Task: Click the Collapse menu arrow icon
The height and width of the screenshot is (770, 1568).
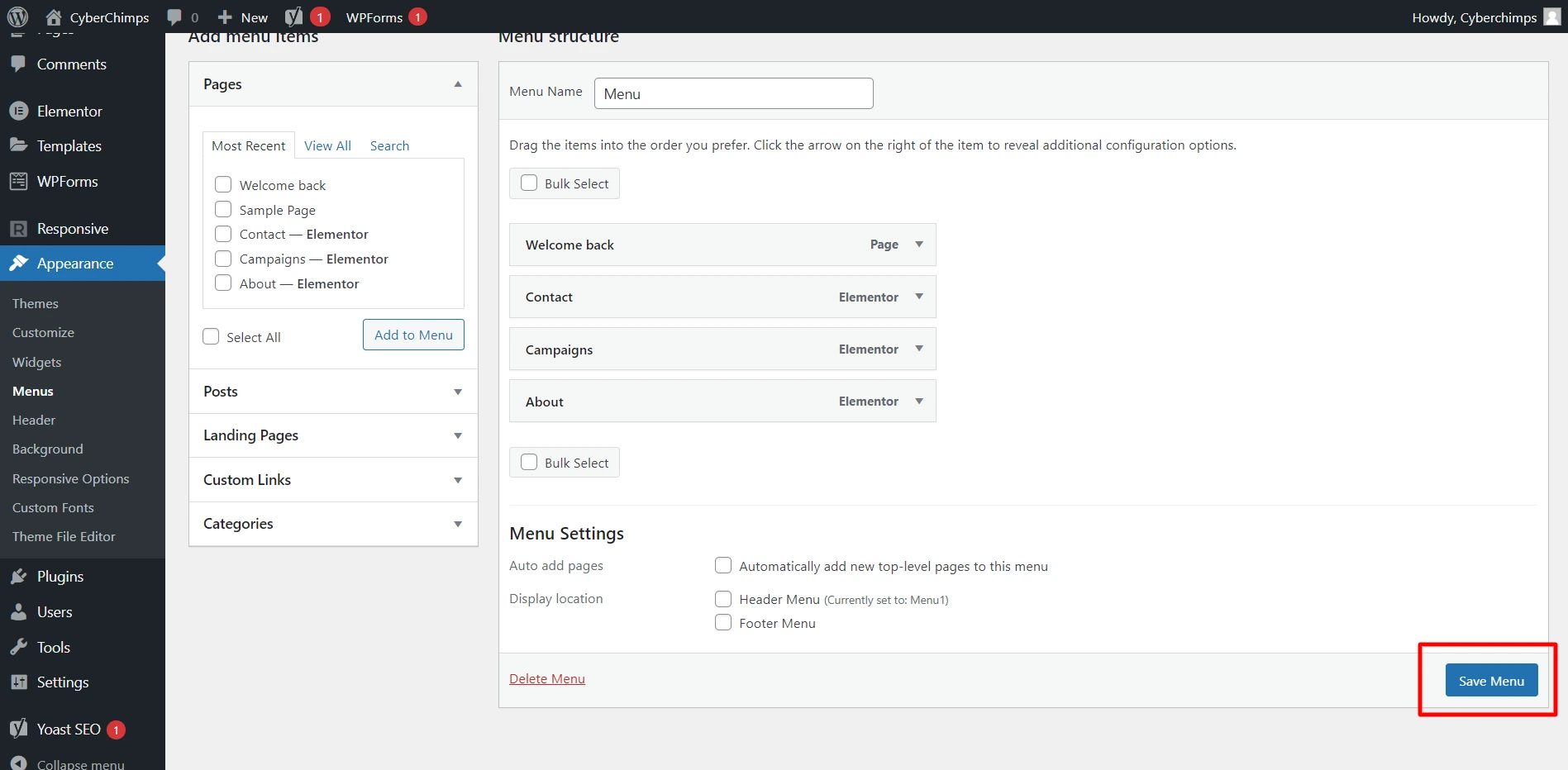Action: tap(18, 763)
